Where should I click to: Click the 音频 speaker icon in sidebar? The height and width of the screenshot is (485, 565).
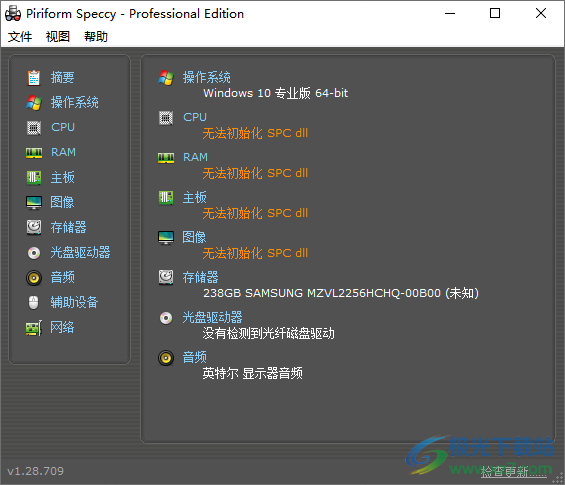point(34,278)
